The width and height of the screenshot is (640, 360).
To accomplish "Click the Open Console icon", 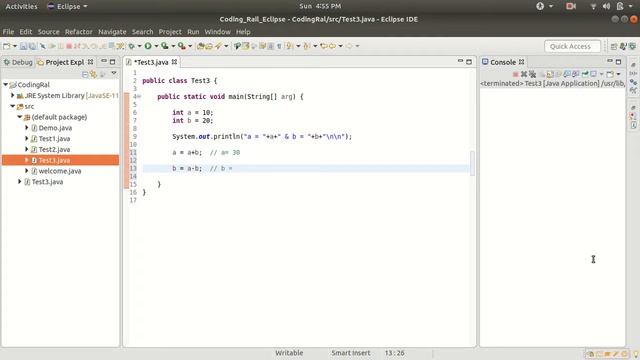I will click(610, 74).
